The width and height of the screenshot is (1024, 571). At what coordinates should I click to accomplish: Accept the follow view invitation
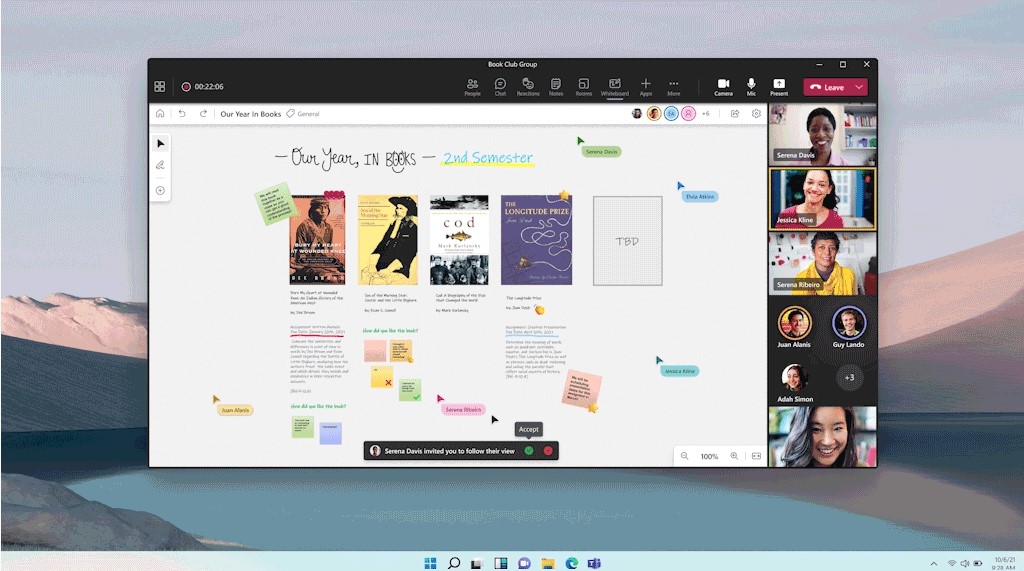coord(529,451)
